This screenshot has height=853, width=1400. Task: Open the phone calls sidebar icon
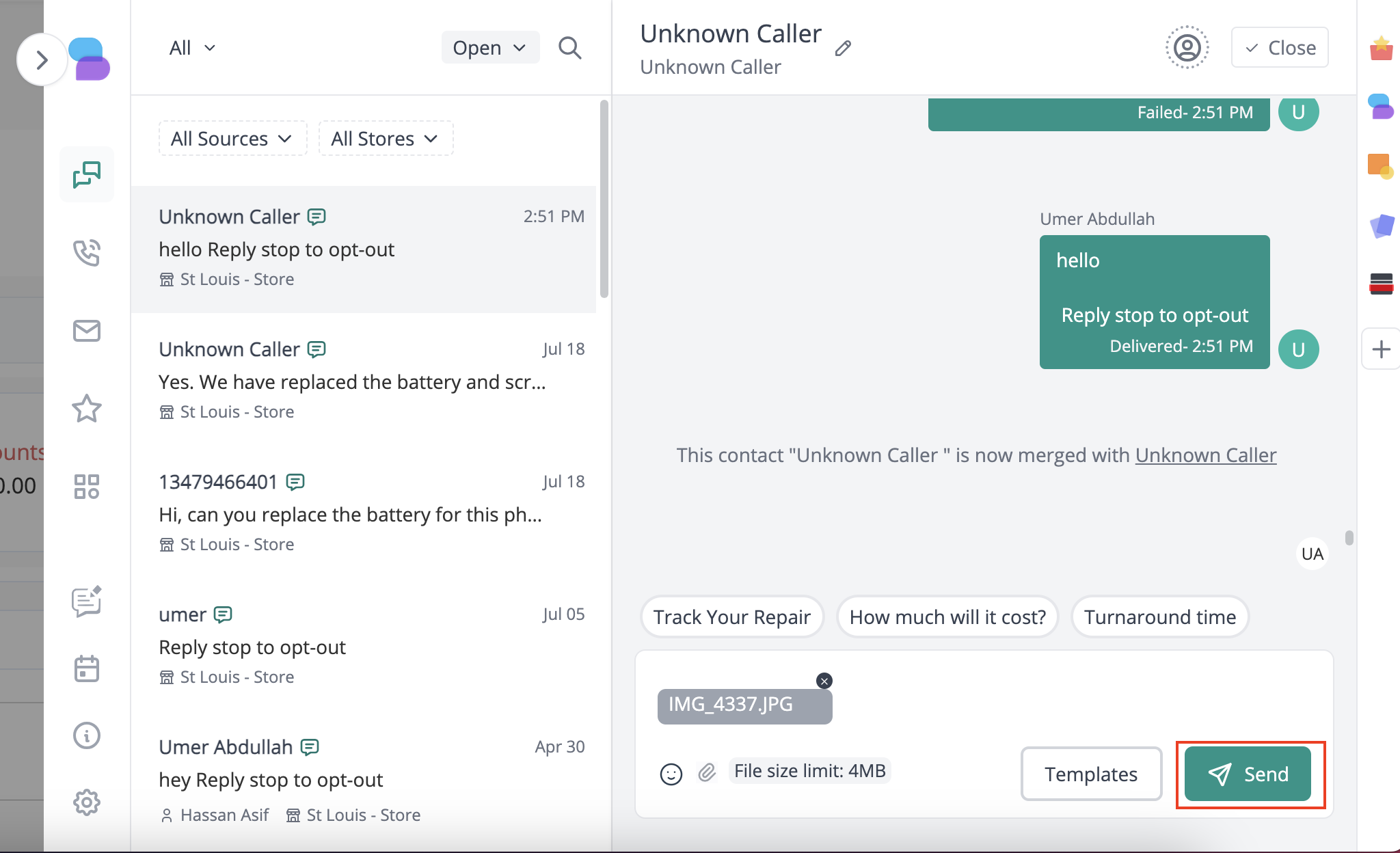tap(87, 253)
